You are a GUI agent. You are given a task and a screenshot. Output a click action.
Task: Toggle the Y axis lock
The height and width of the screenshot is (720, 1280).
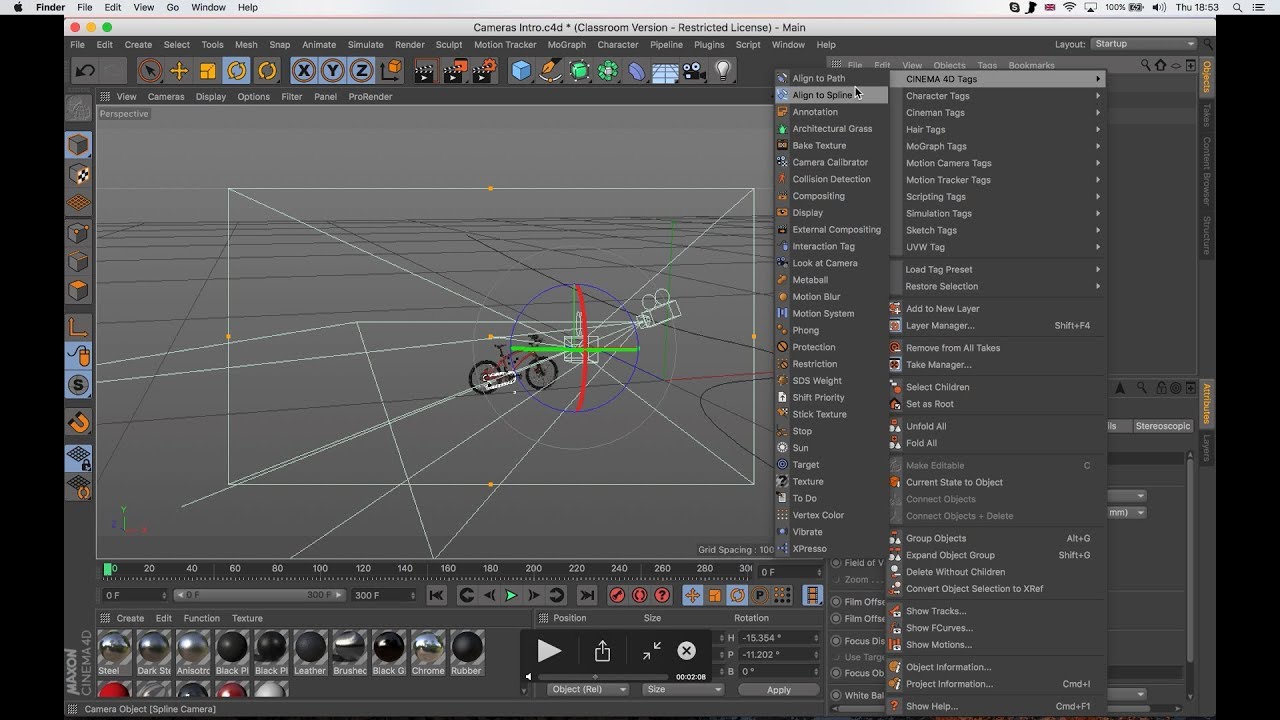[332, 70]
